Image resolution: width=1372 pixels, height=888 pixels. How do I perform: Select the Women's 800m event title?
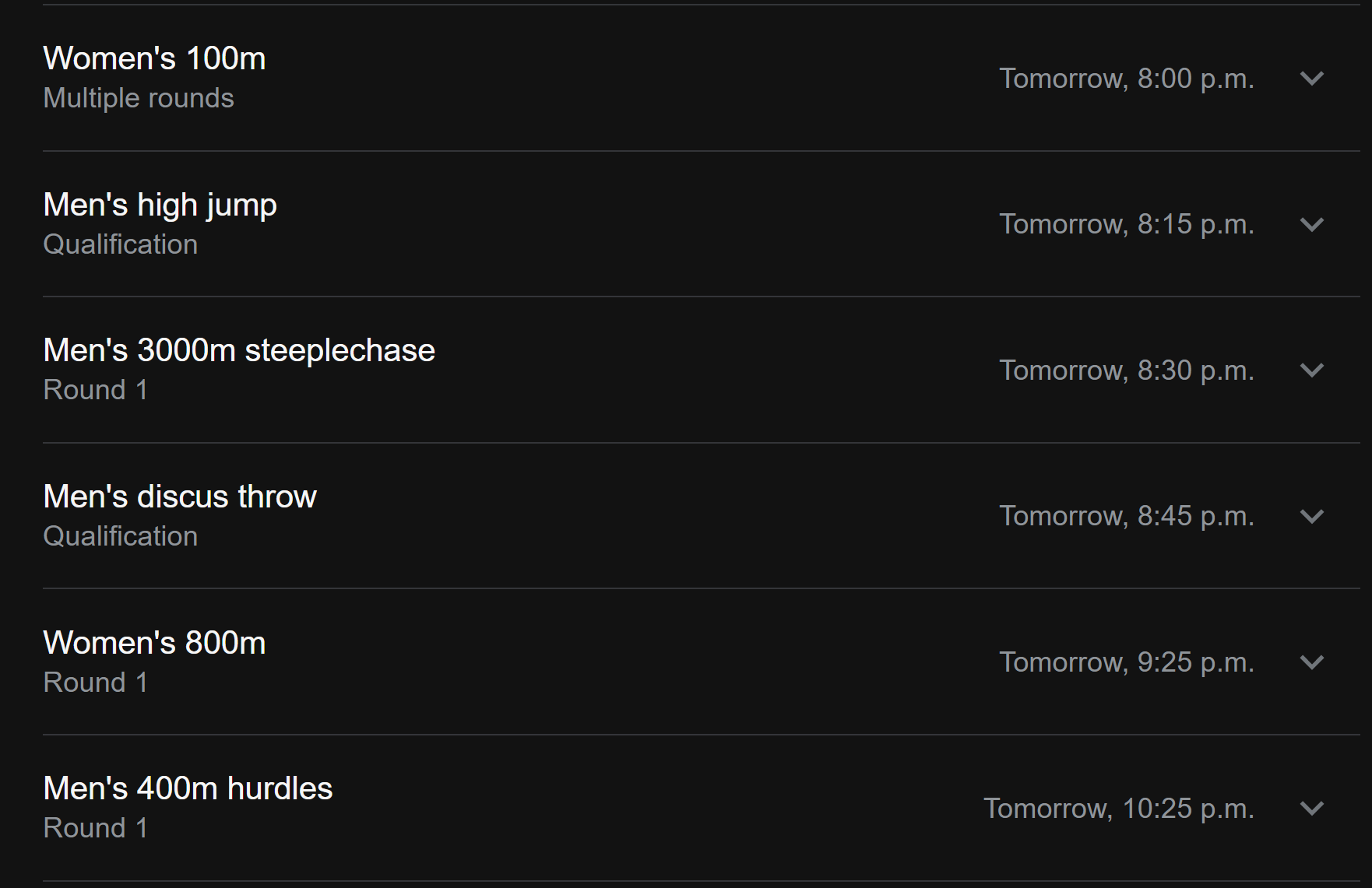click(154, 643)
